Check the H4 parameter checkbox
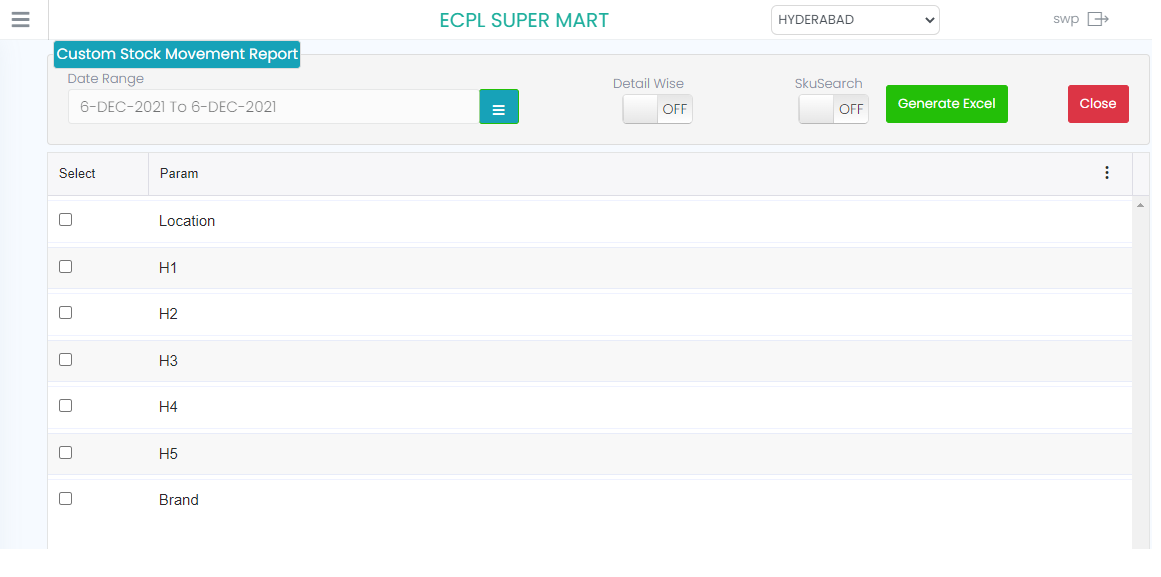1161x577 pixels. tap(66, 405)
